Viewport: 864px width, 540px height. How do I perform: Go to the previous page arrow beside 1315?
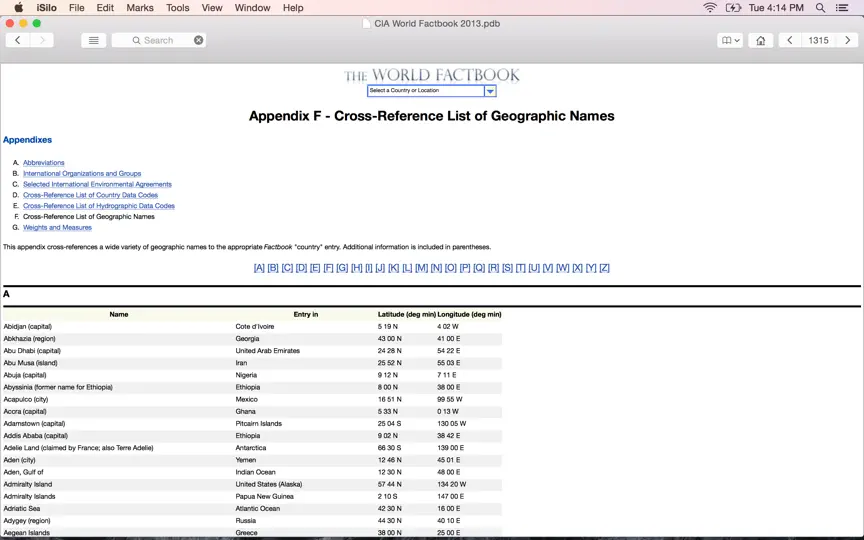click(790, 40)
